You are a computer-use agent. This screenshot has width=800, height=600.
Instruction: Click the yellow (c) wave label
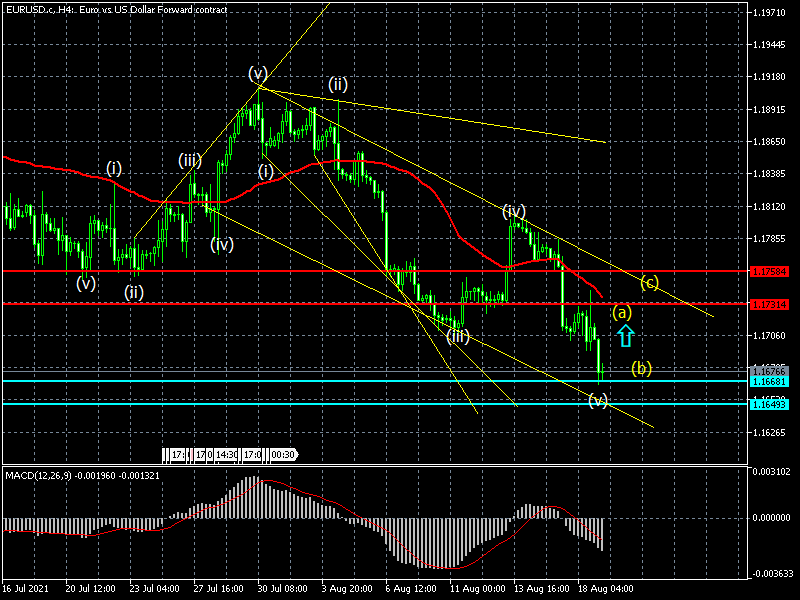coord(649,282)
